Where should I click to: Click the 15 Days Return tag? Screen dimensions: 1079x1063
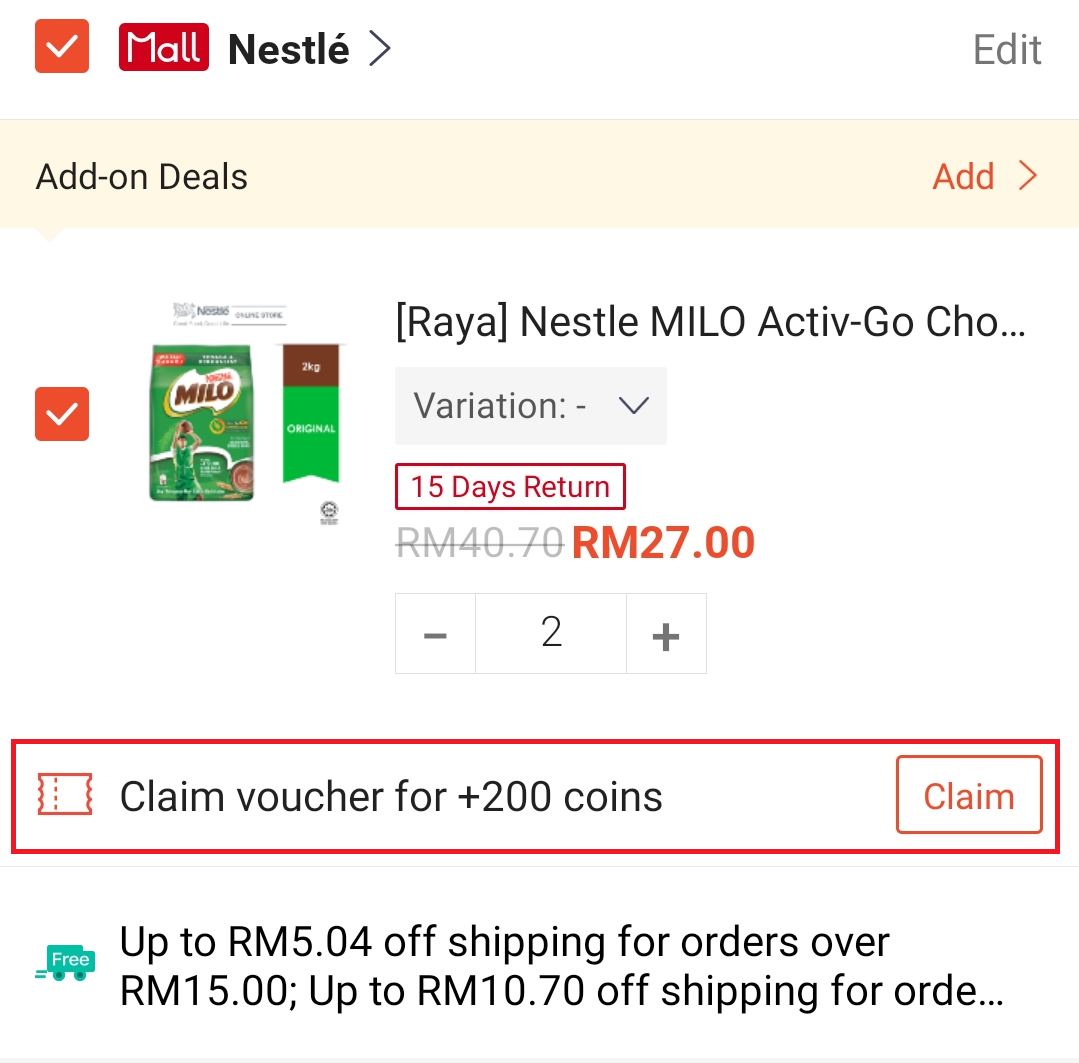[x=510, y=487]
